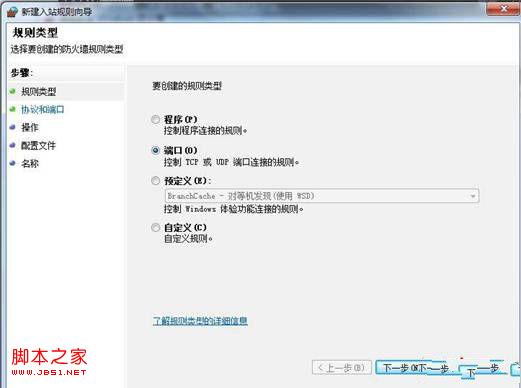Select the 操作 step in sidebar
521x388 pixels.
pyautogui.click(x=30, y=127)
